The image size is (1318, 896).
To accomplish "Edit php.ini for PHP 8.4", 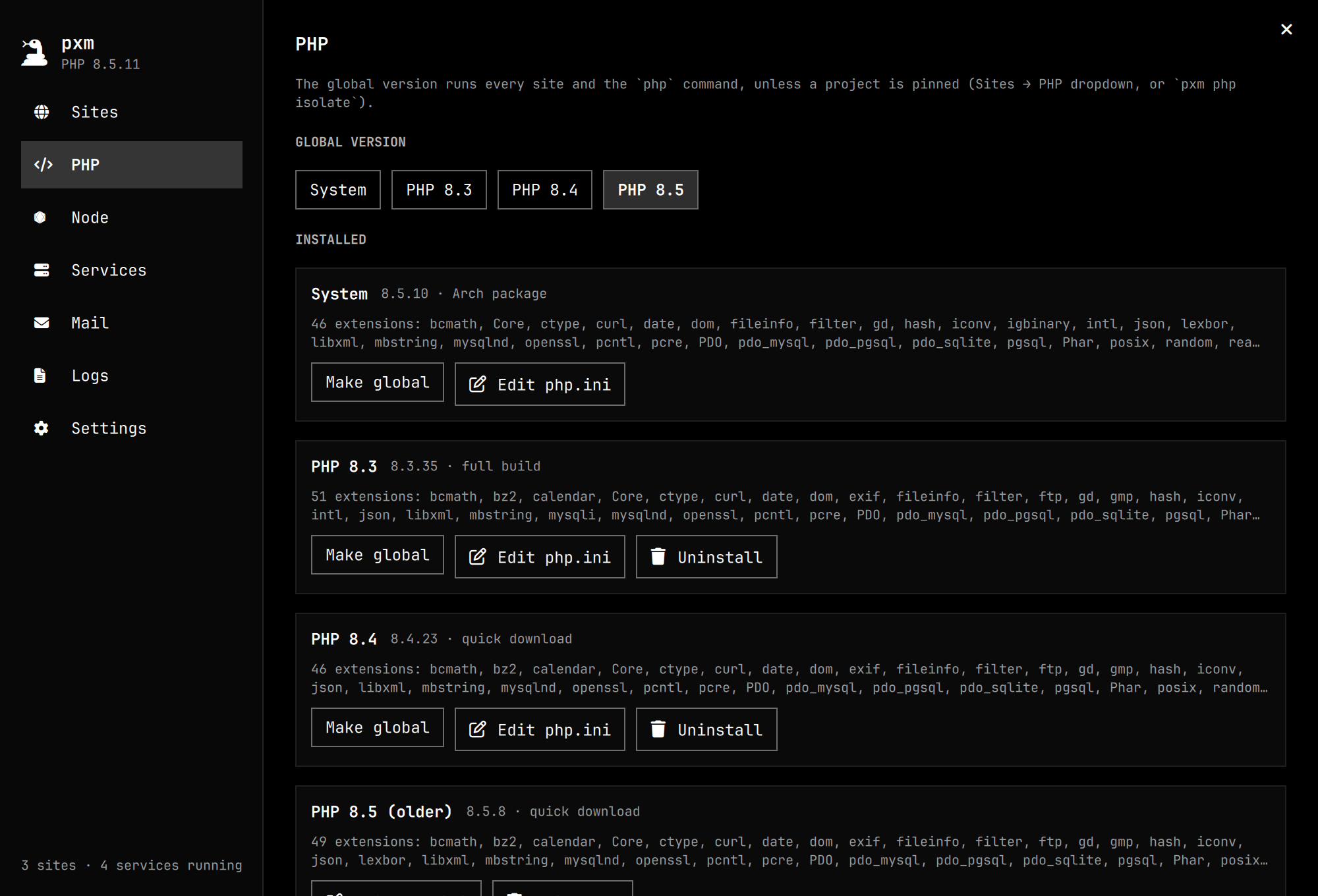I will point(540,729).
